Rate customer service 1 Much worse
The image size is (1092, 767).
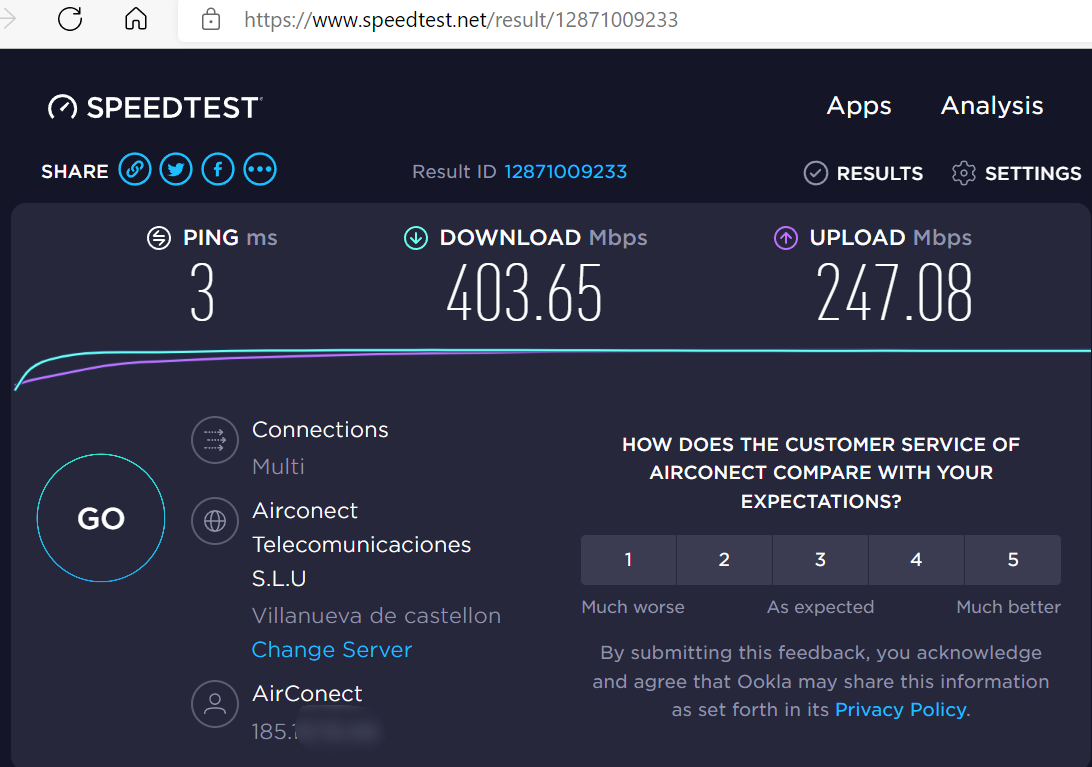pos(628,559)
